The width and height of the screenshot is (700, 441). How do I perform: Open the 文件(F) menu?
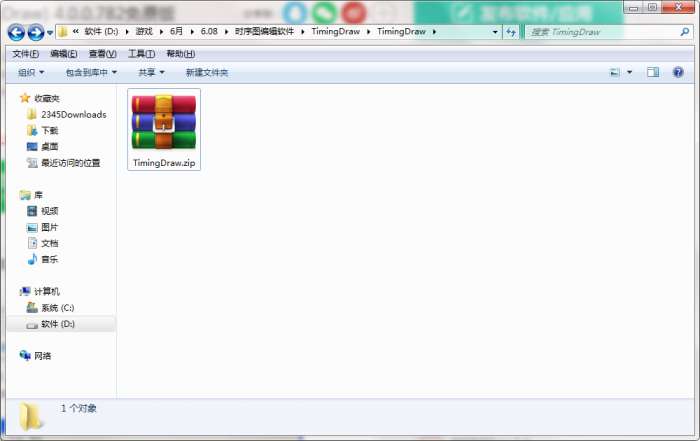coord(25,54)
